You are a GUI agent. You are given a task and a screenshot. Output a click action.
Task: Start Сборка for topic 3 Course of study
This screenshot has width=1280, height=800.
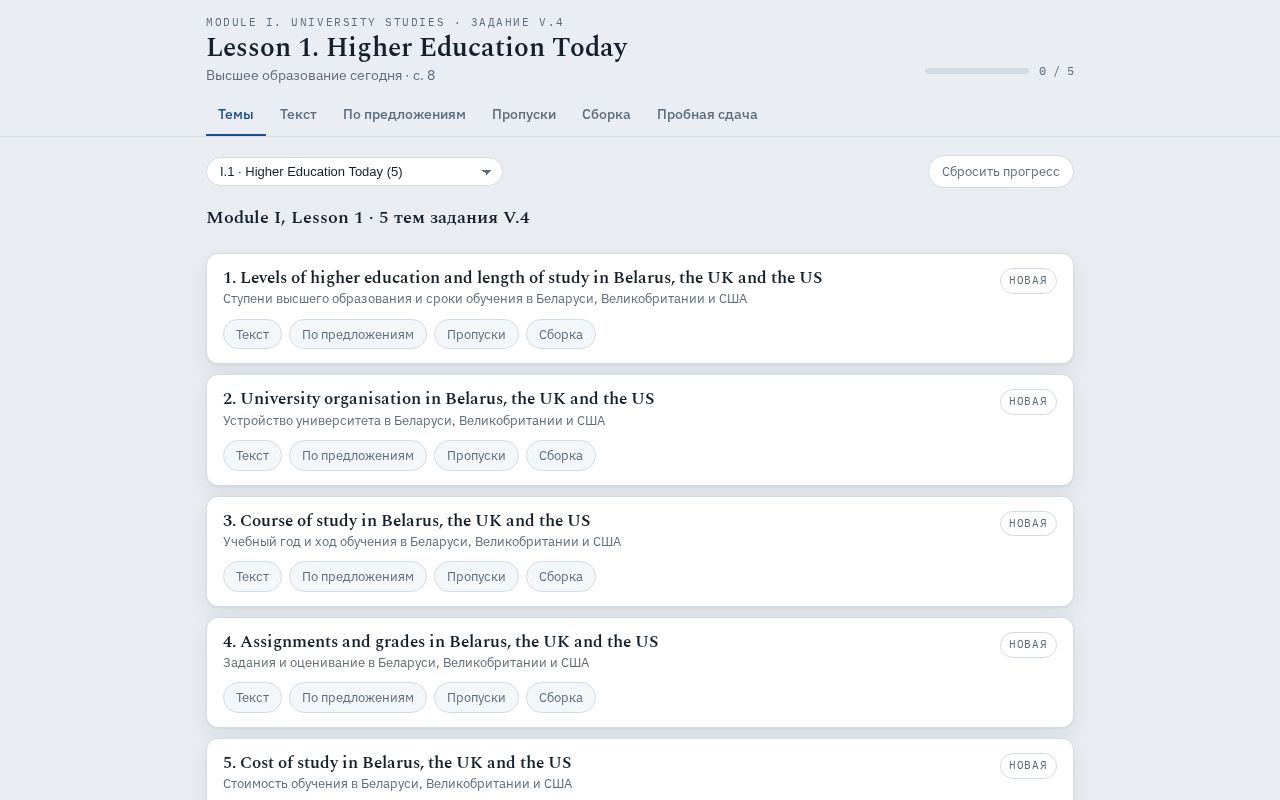pos(561,576)
